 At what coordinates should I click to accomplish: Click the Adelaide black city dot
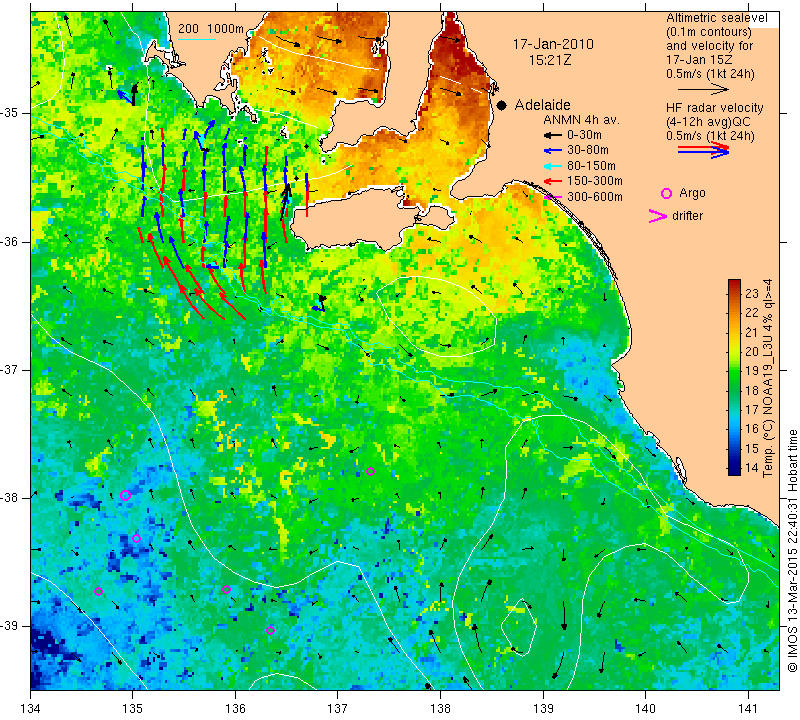point(502,105)
